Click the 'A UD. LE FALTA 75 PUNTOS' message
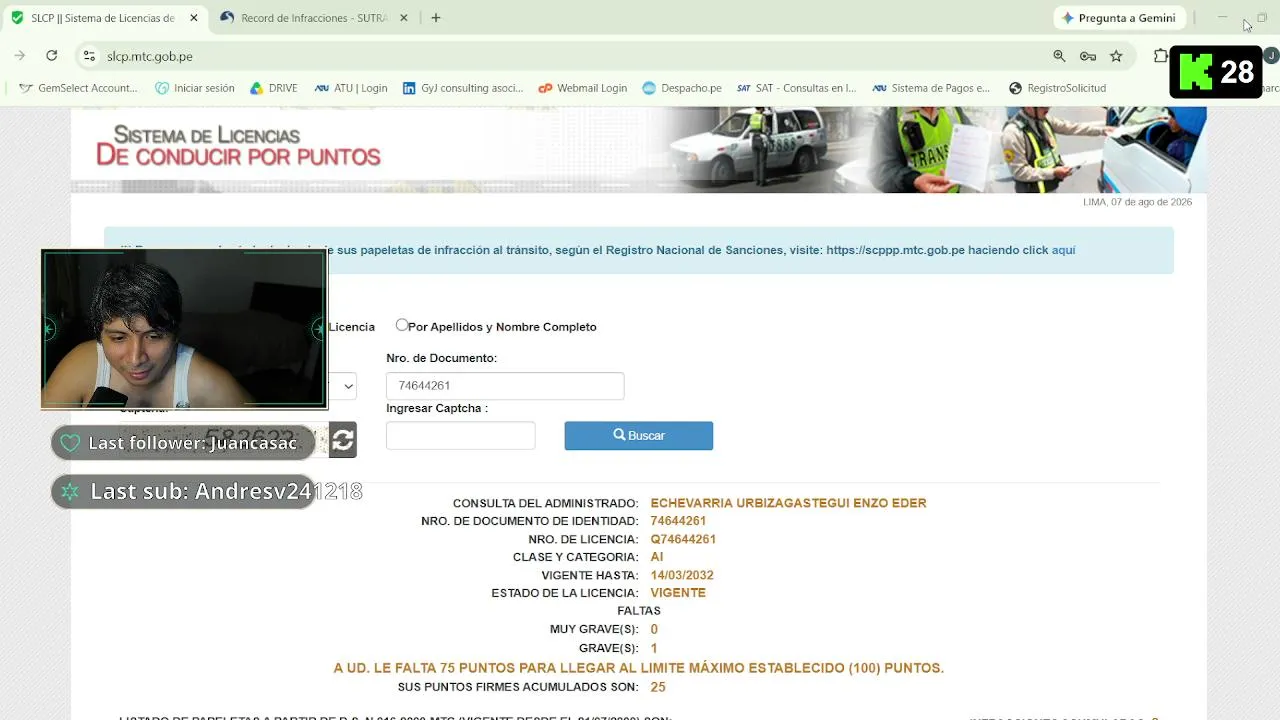 [639, 668]
